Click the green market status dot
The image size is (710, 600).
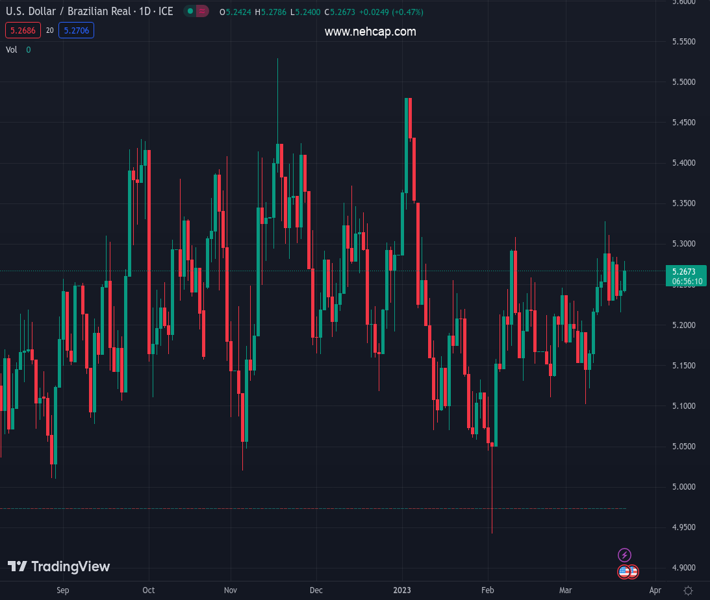pos(189,14)
